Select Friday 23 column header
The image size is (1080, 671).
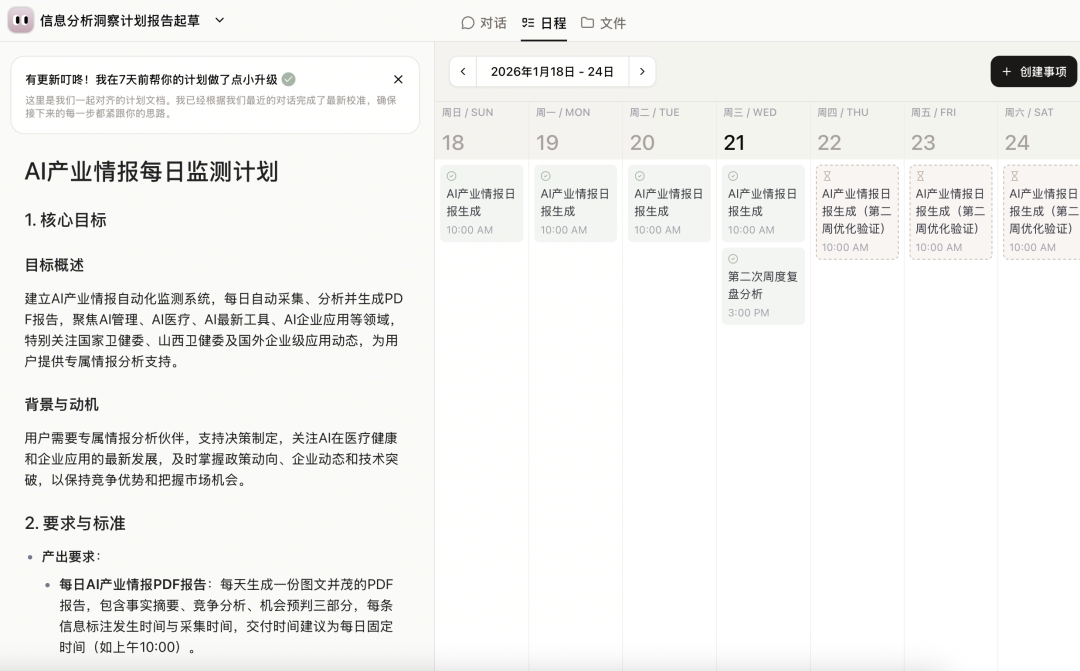click(x=951, y=130)
